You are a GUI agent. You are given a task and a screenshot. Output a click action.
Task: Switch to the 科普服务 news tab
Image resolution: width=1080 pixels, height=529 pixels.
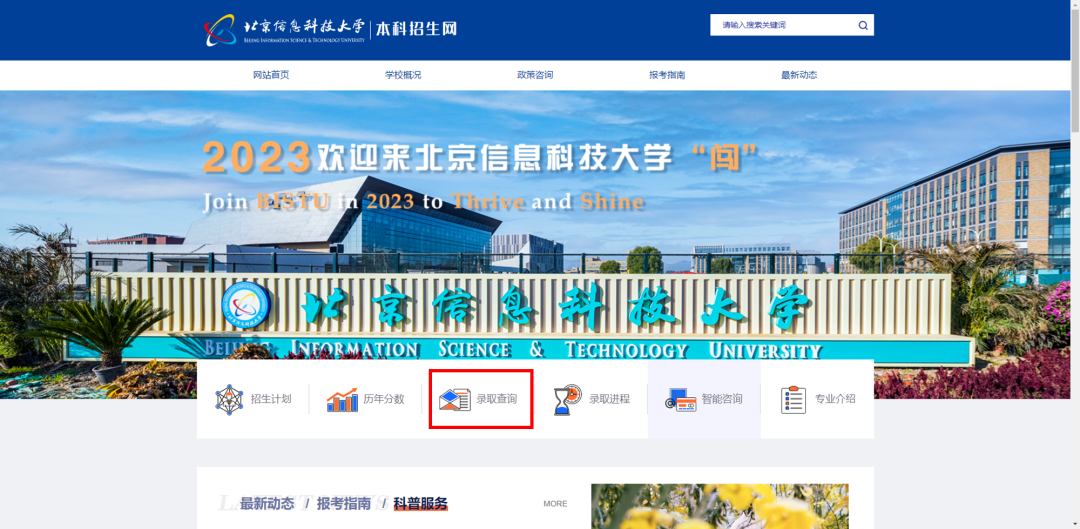coord(421,504)
